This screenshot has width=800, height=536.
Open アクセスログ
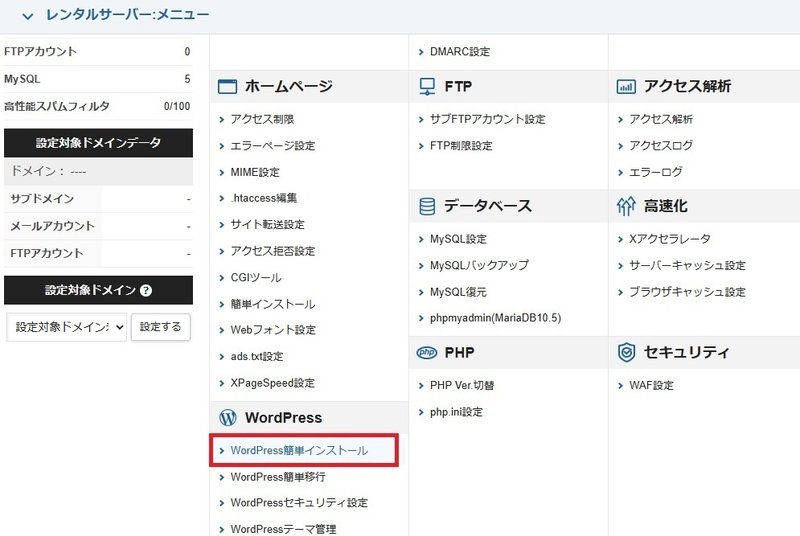click(661, 146)
